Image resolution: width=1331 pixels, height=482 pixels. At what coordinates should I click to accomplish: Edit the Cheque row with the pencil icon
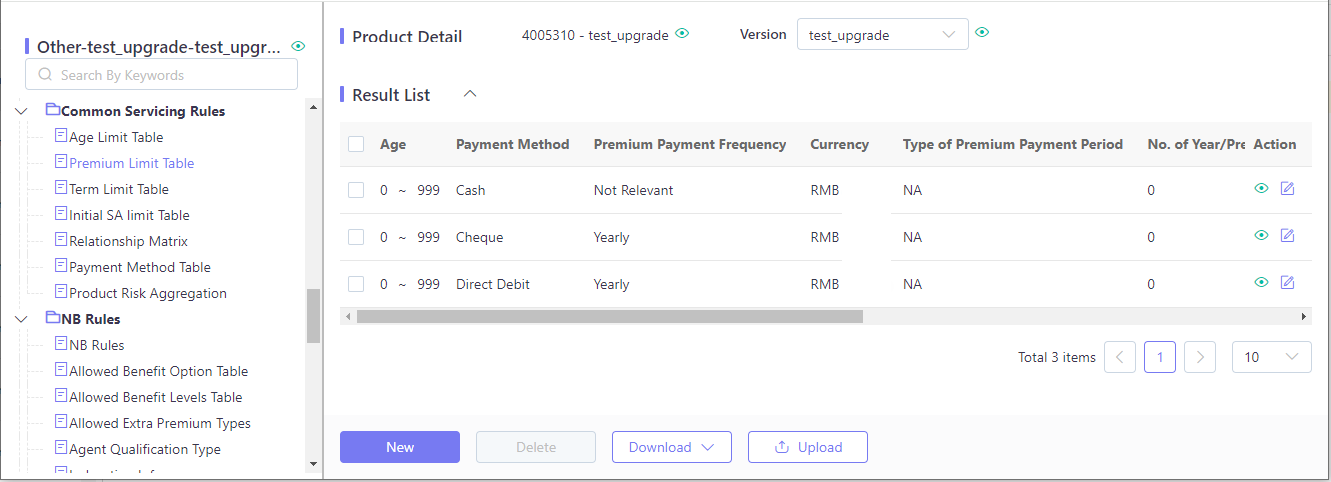click(x=1287, y=235)
